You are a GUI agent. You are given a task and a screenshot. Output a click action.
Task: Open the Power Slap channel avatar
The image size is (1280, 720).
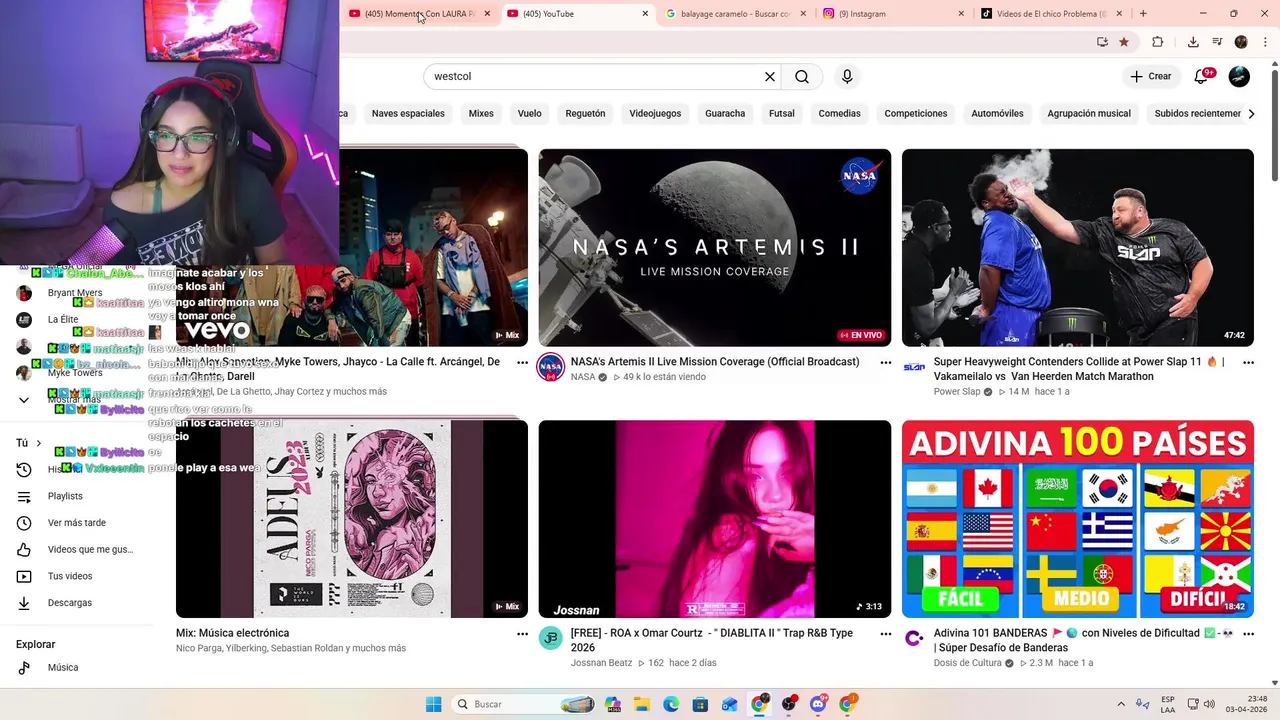coord(914,367)
